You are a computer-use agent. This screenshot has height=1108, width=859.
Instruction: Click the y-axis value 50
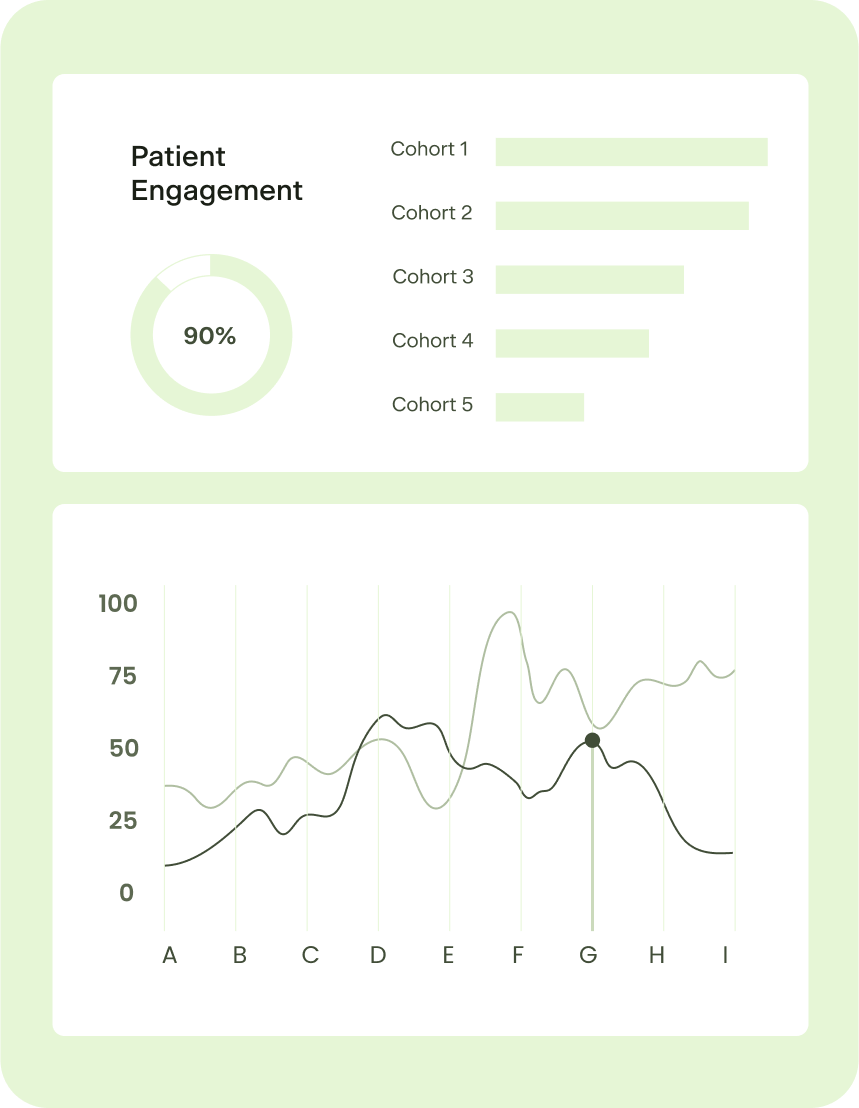pos(123,748)
